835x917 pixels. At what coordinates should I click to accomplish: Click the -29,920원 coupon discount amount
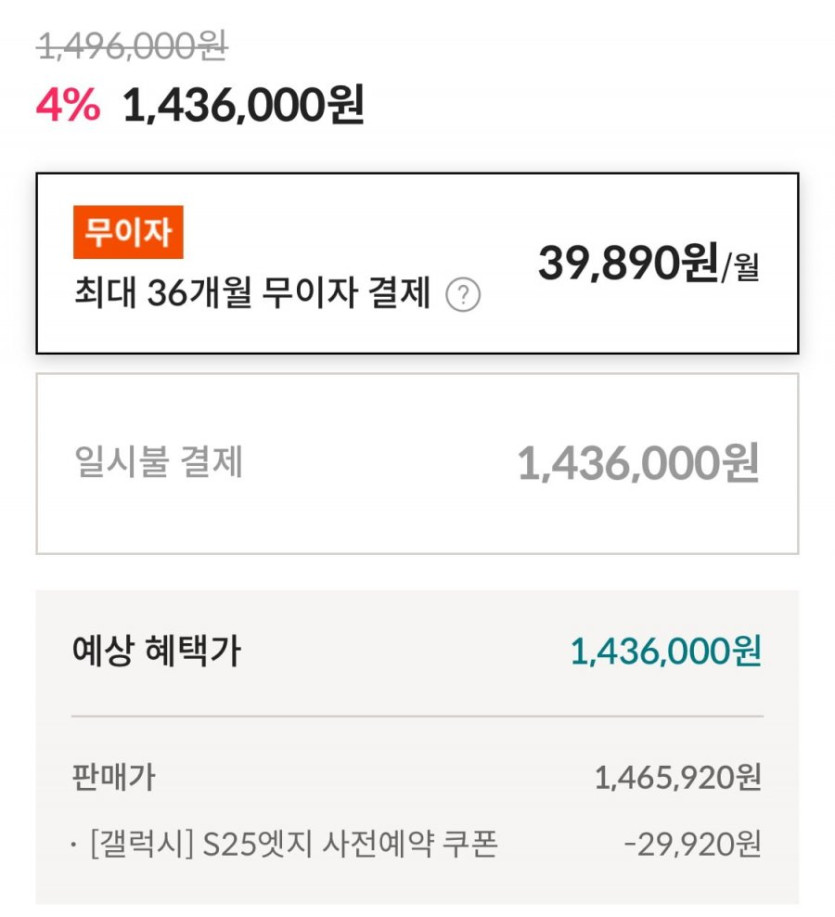coord(692,845)
